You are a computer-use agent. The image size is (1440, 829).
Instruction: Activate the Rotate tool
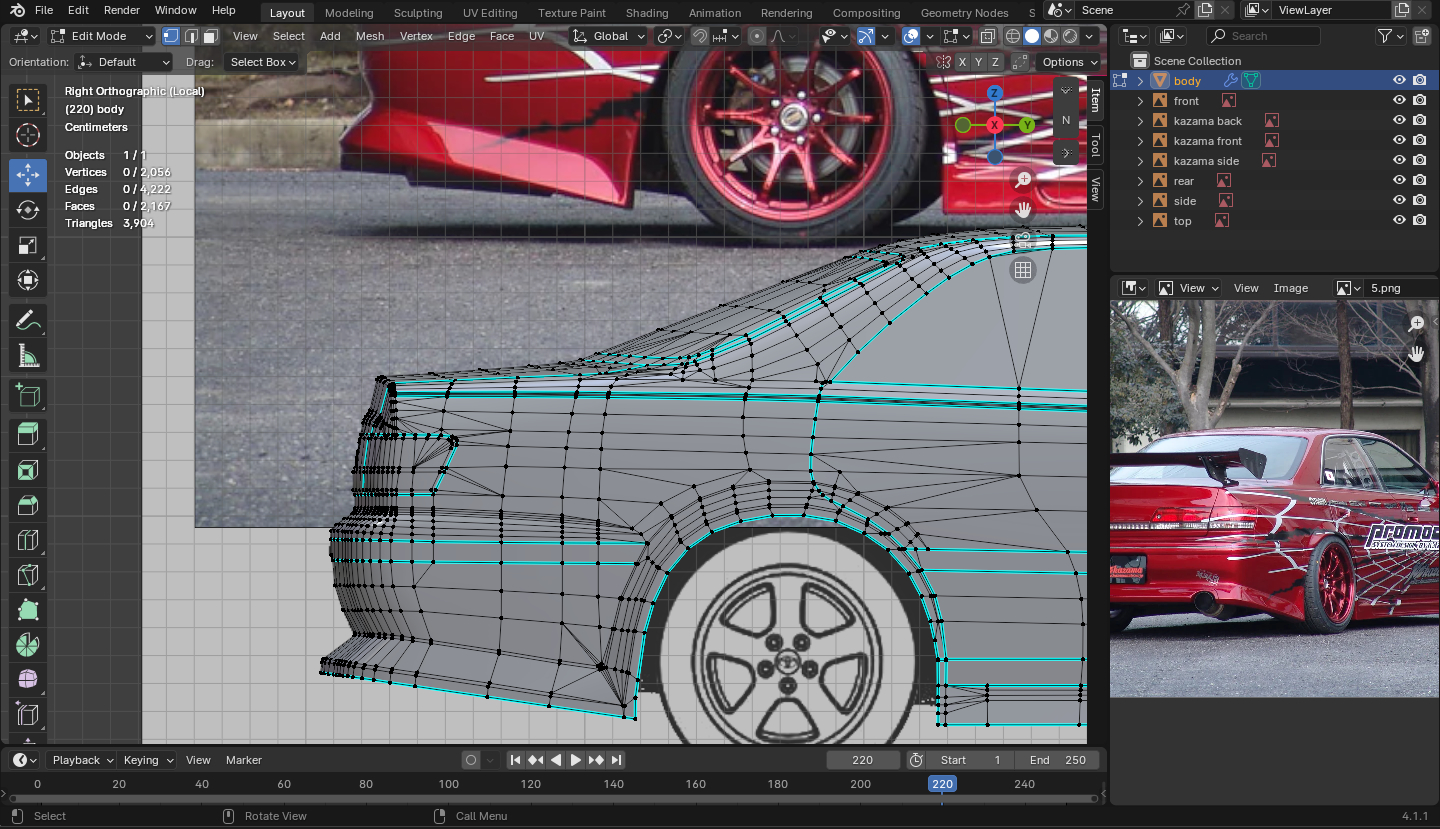(28, 210)
